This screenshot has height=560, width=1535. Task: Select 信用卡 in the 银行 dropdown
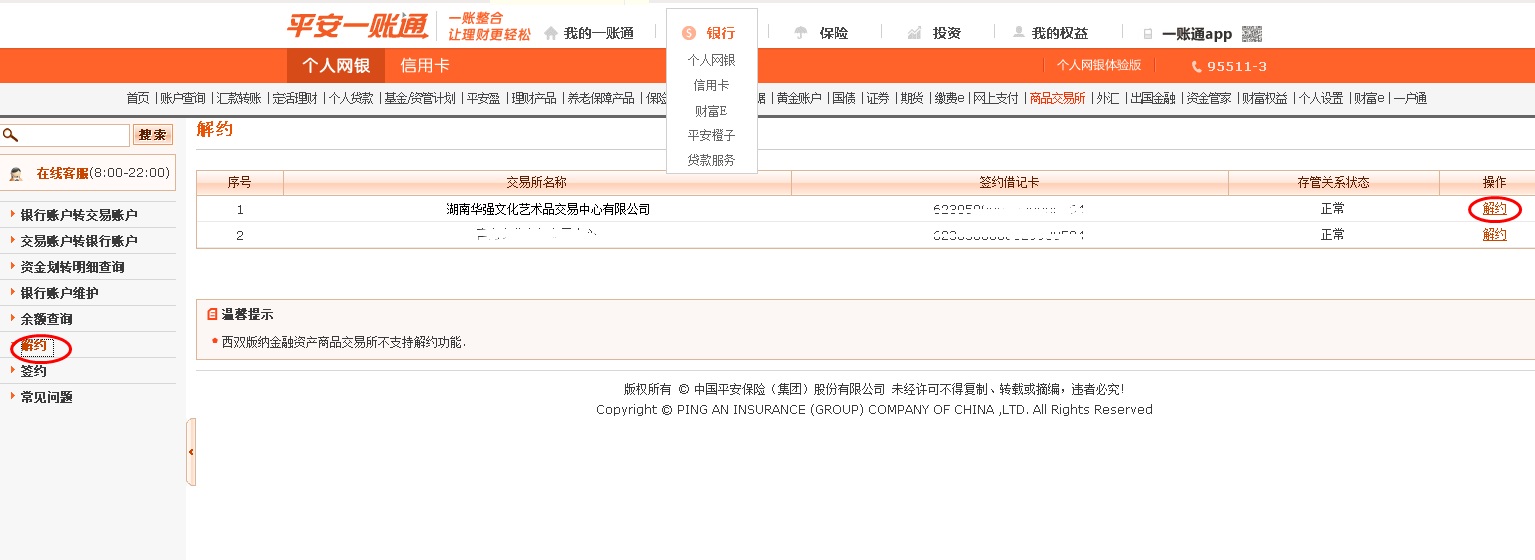click(711, 86)
